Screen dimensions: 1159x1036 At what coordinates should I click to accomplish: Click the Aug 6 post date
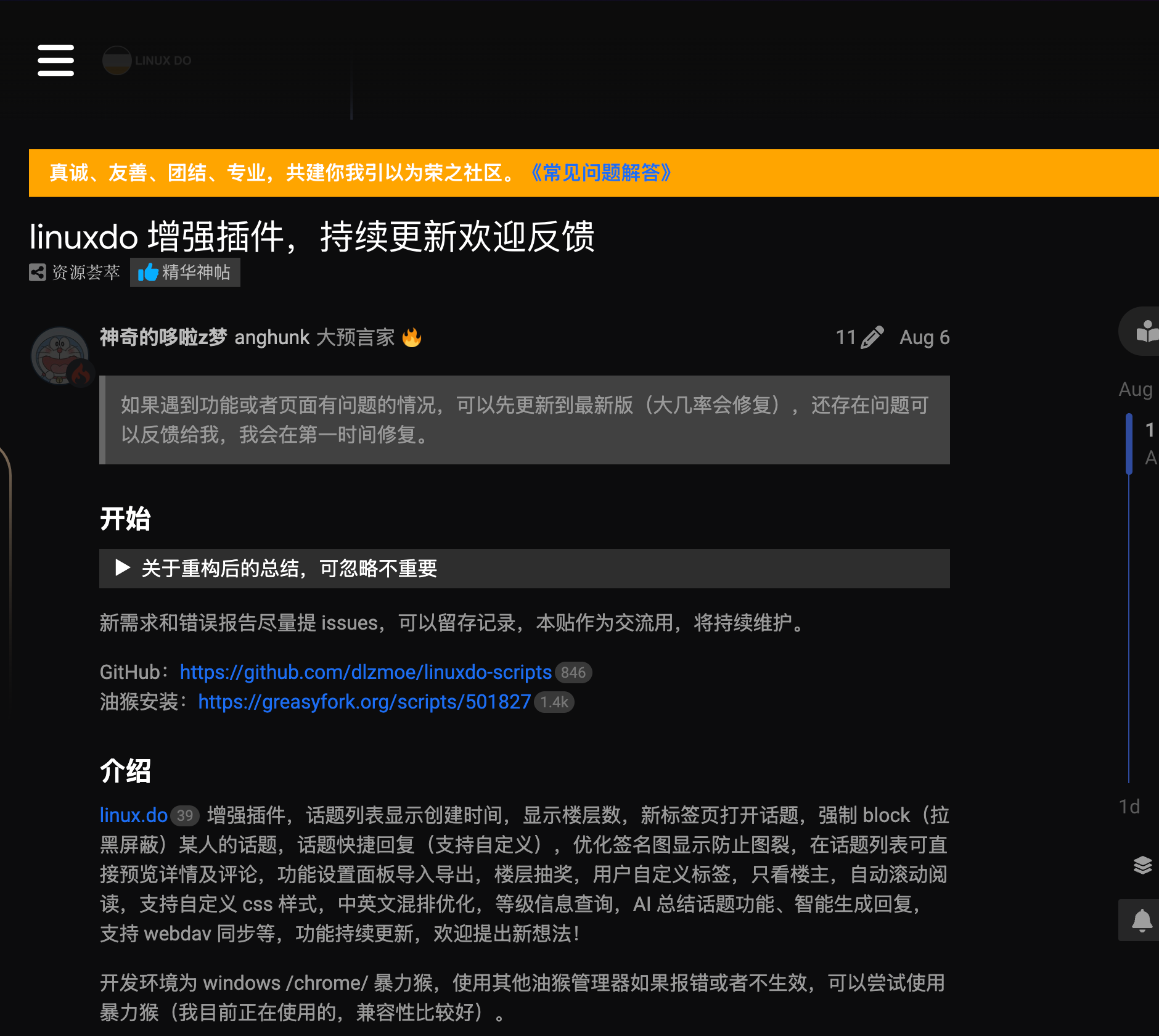tap(924, 337)
